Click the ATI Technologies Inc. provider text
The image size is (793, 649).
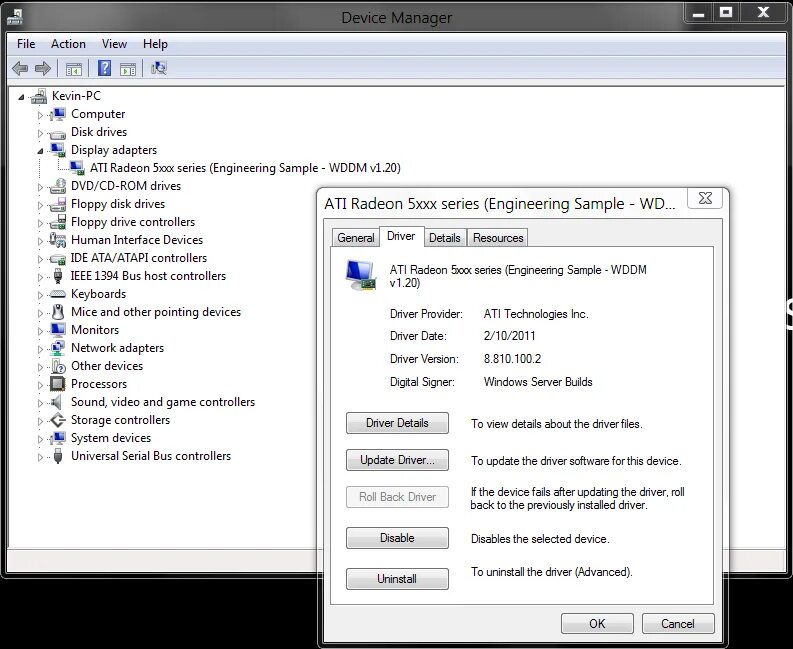(536, 314)
